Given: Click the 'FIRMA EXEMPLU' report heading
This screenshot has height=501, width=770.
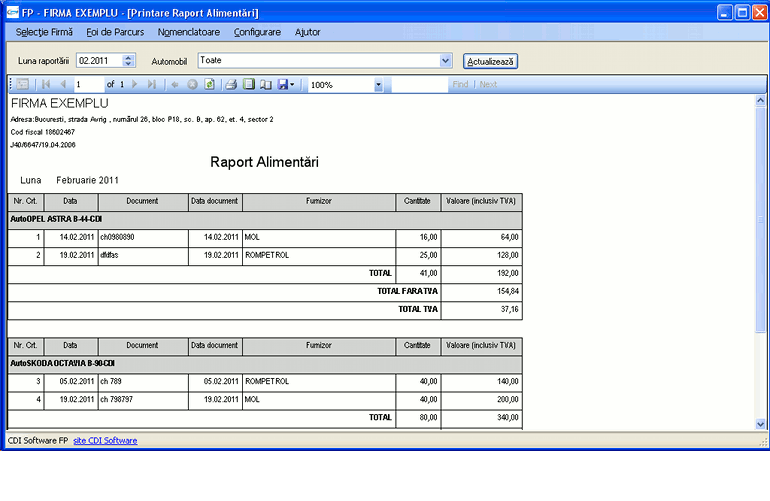Looking at the screenshot, I should [x=59, y=103].
